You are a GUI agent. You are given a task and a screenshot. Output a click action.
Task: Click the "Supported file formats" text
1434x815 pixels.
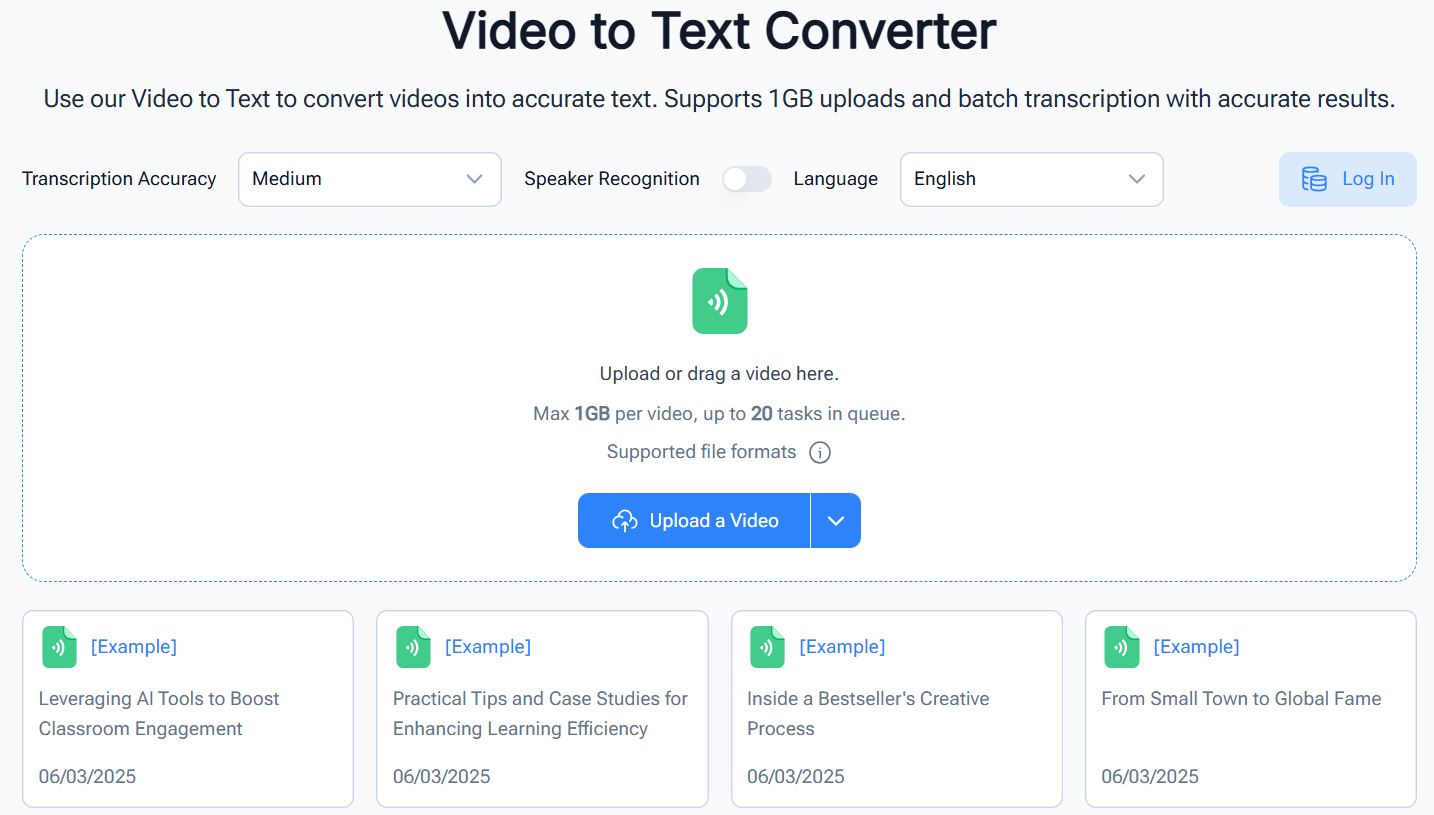(x=701, y=452)
